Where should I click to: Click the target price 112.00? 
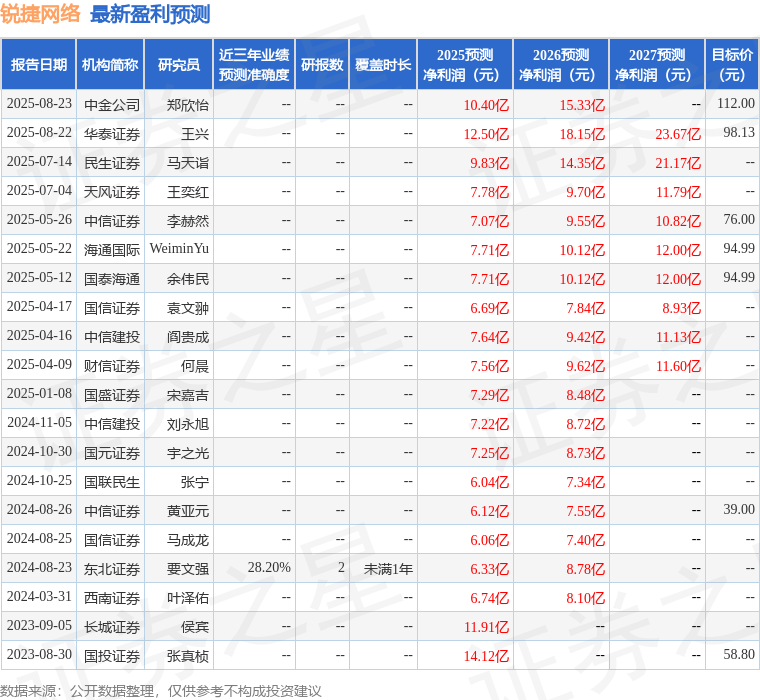736,103
